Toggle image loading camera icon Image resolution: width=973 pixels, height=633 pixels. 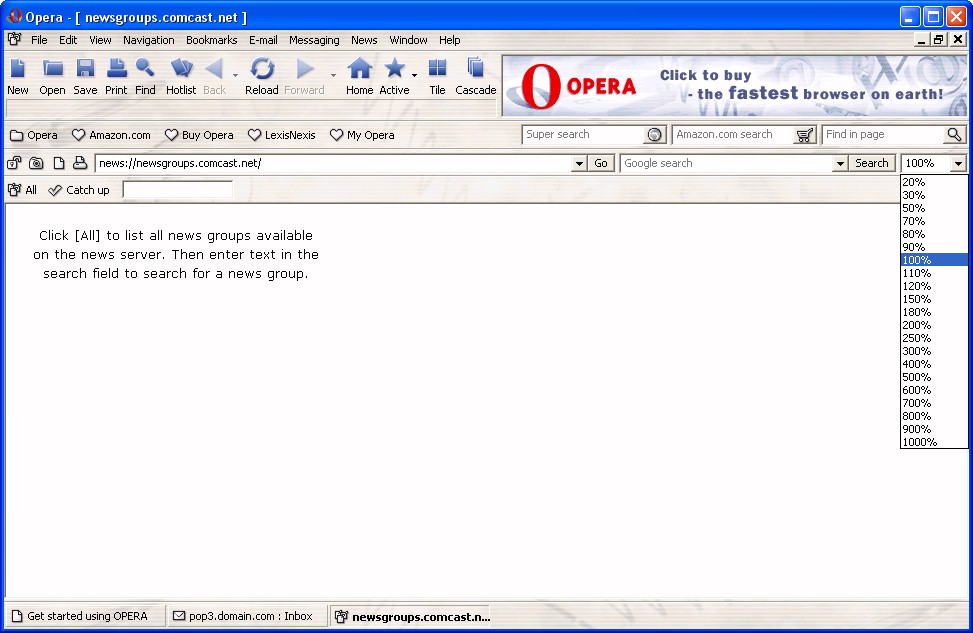coord(36,164)
